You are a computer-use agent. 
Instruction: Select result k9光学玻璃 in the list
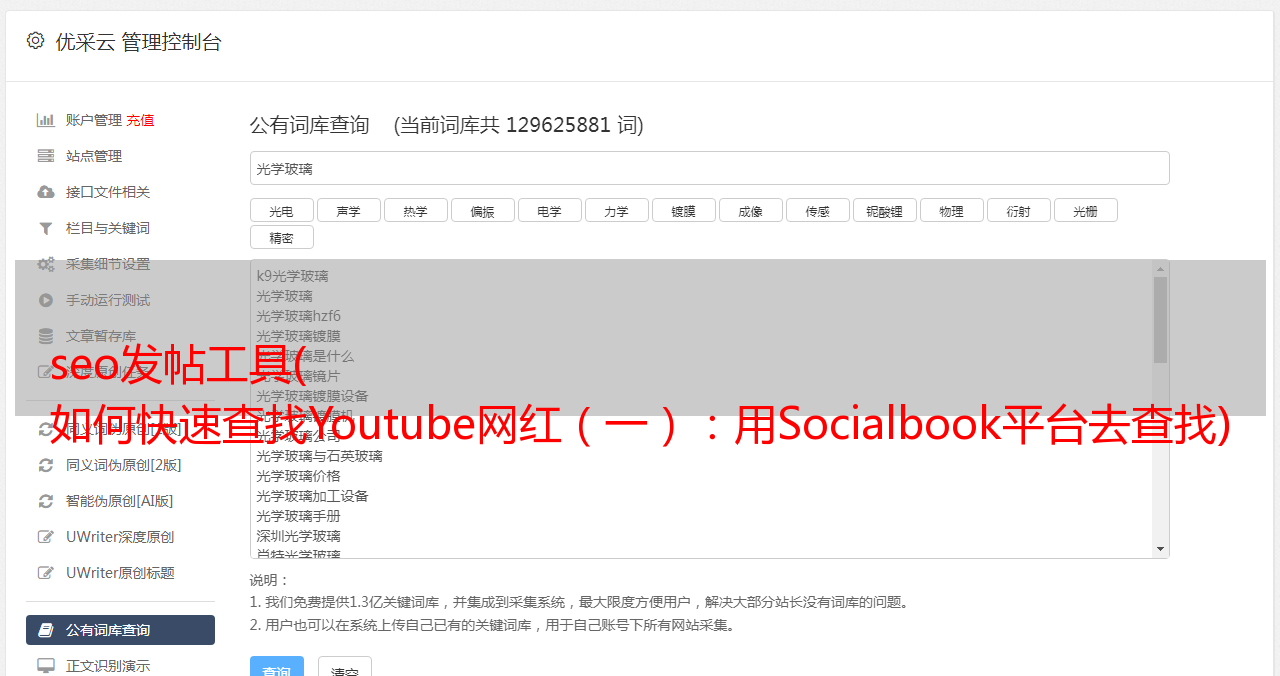tap(292, 276)
